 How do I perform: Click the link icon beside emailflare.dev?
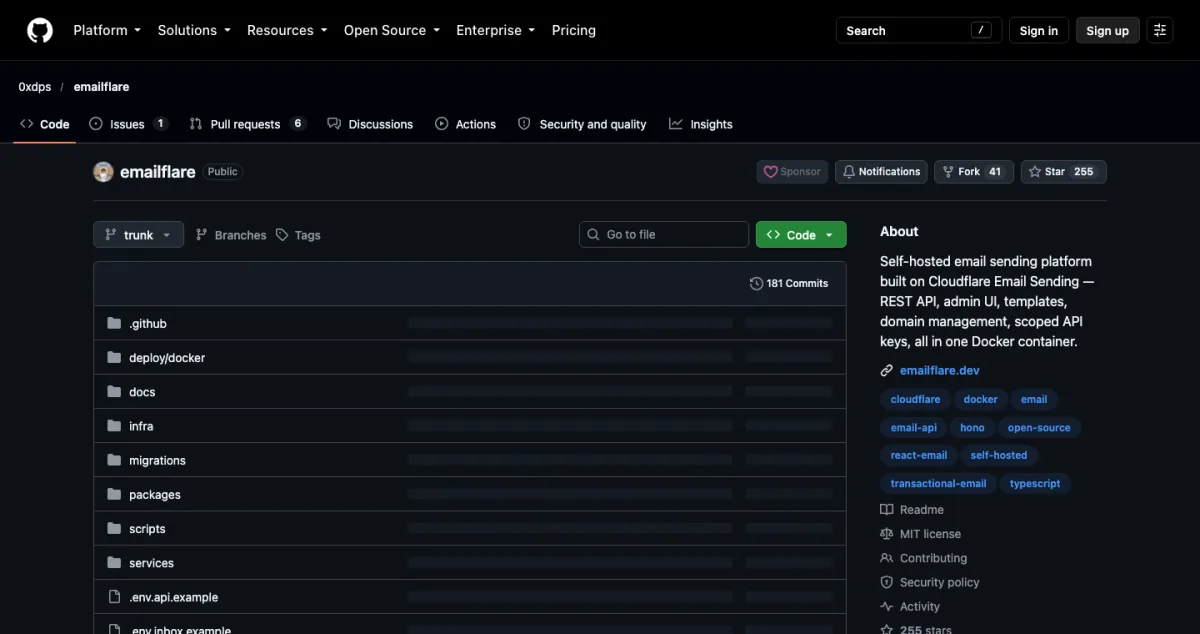886,370
